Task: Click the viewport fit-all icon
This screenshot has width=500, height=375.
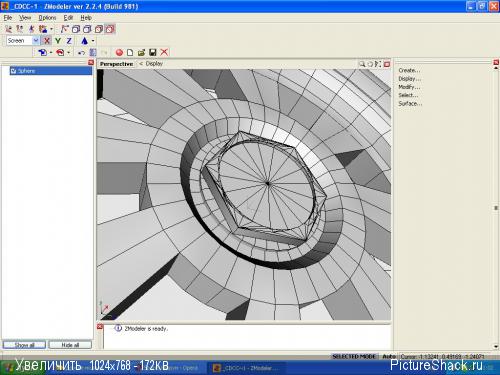Action: (378, 64)
